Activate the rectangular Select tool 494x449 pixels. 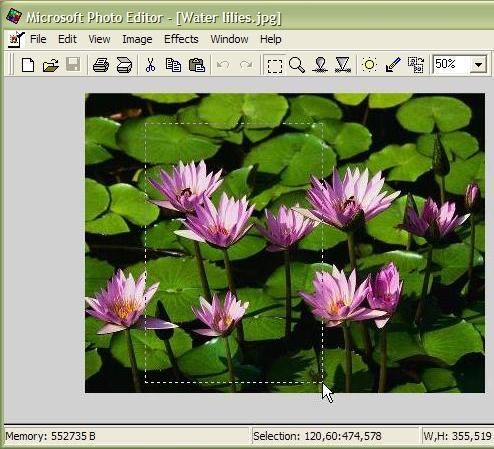[x=275, y=65]
